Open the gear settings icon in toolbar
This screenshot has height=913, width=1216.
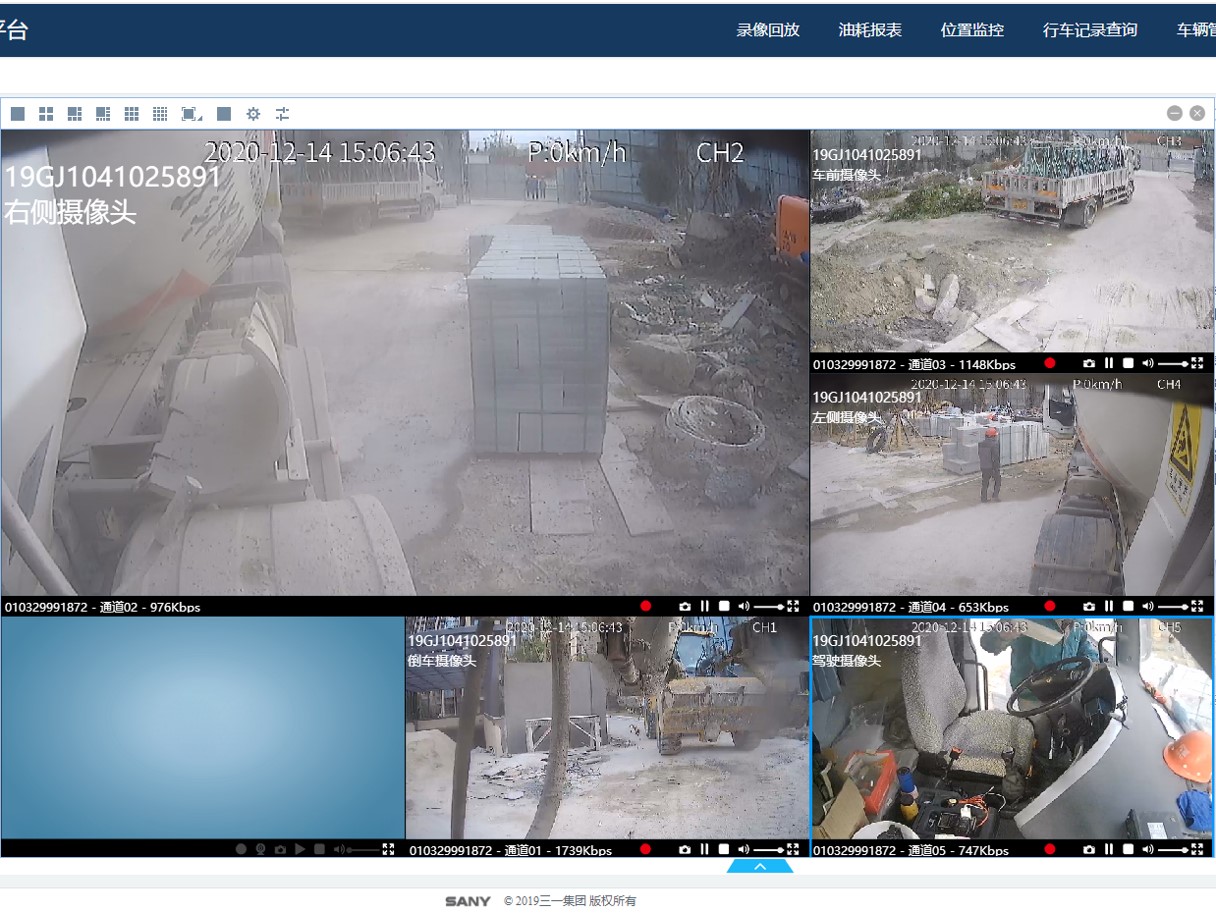[253, 114]
